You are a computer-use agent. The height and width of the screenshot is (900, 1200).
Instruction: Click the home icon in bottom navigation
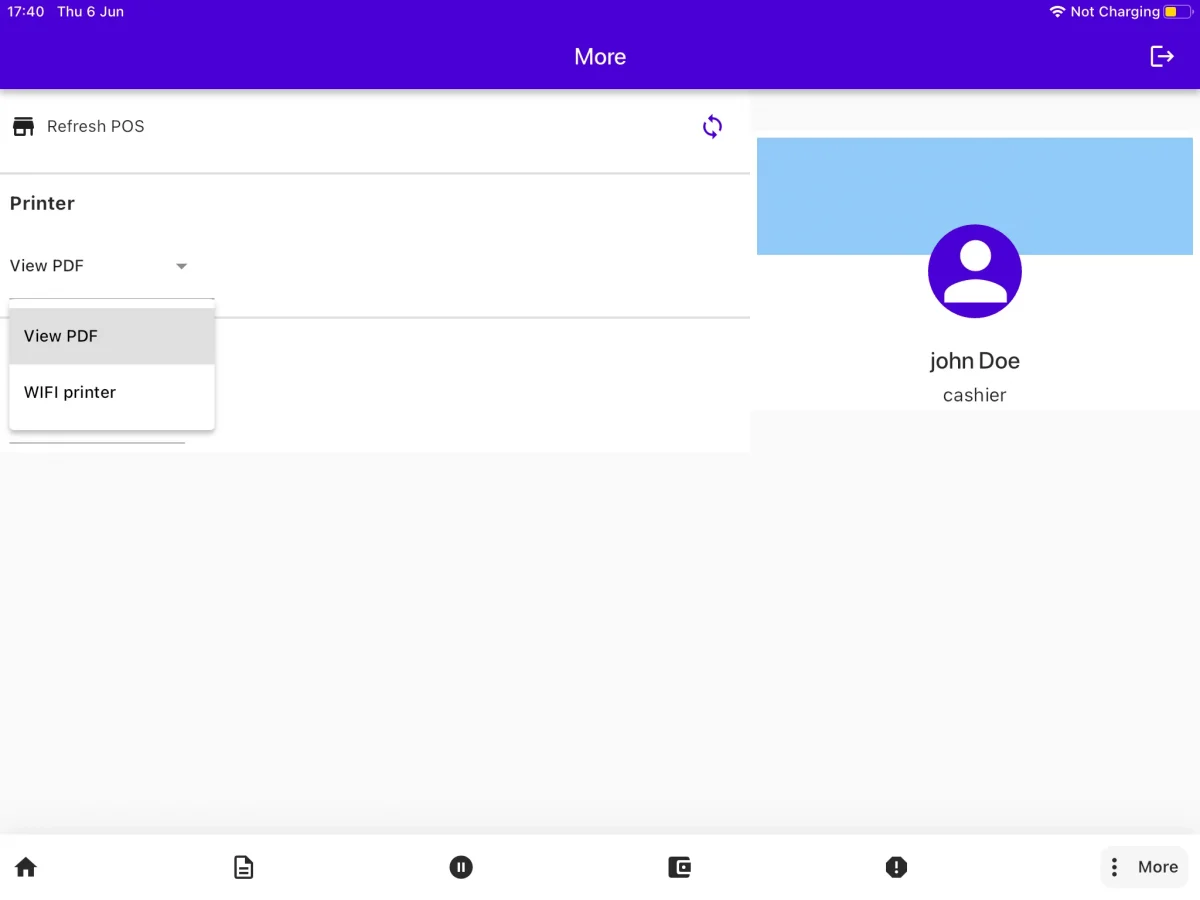25,867
